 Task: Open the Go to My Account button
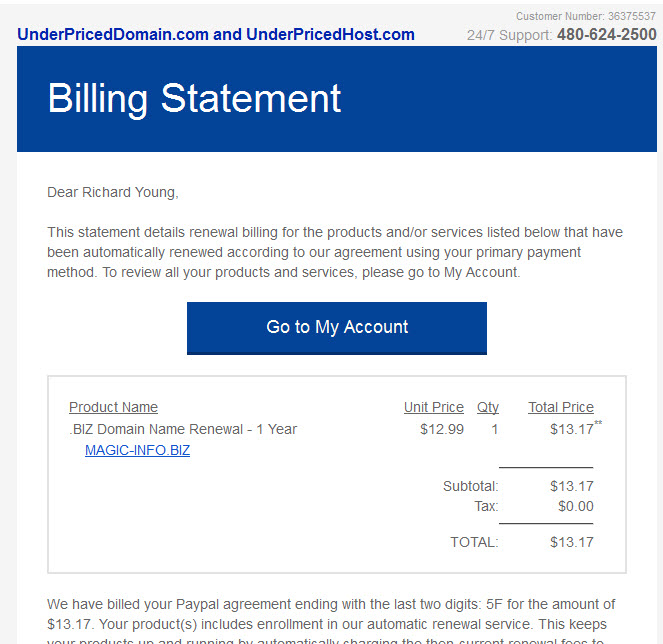(337, 328)
